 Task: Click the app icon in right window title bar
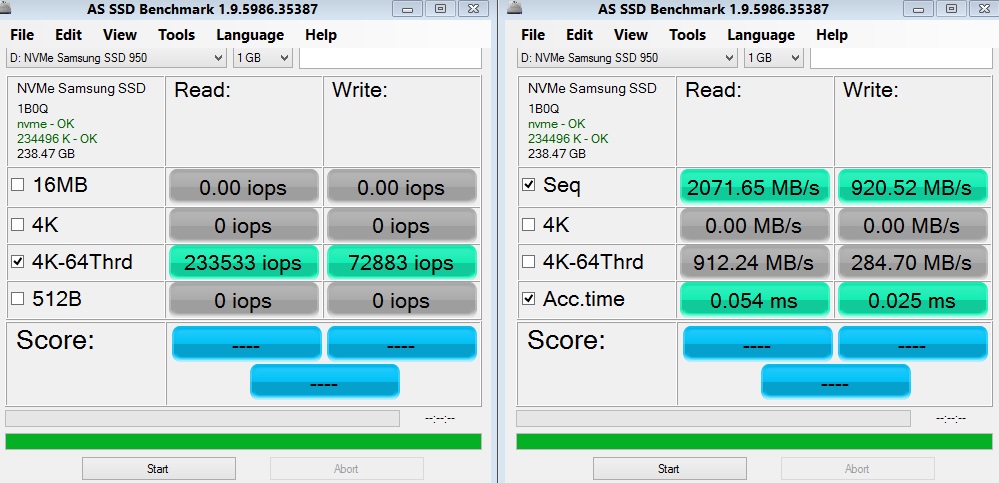tap(515, 7)
